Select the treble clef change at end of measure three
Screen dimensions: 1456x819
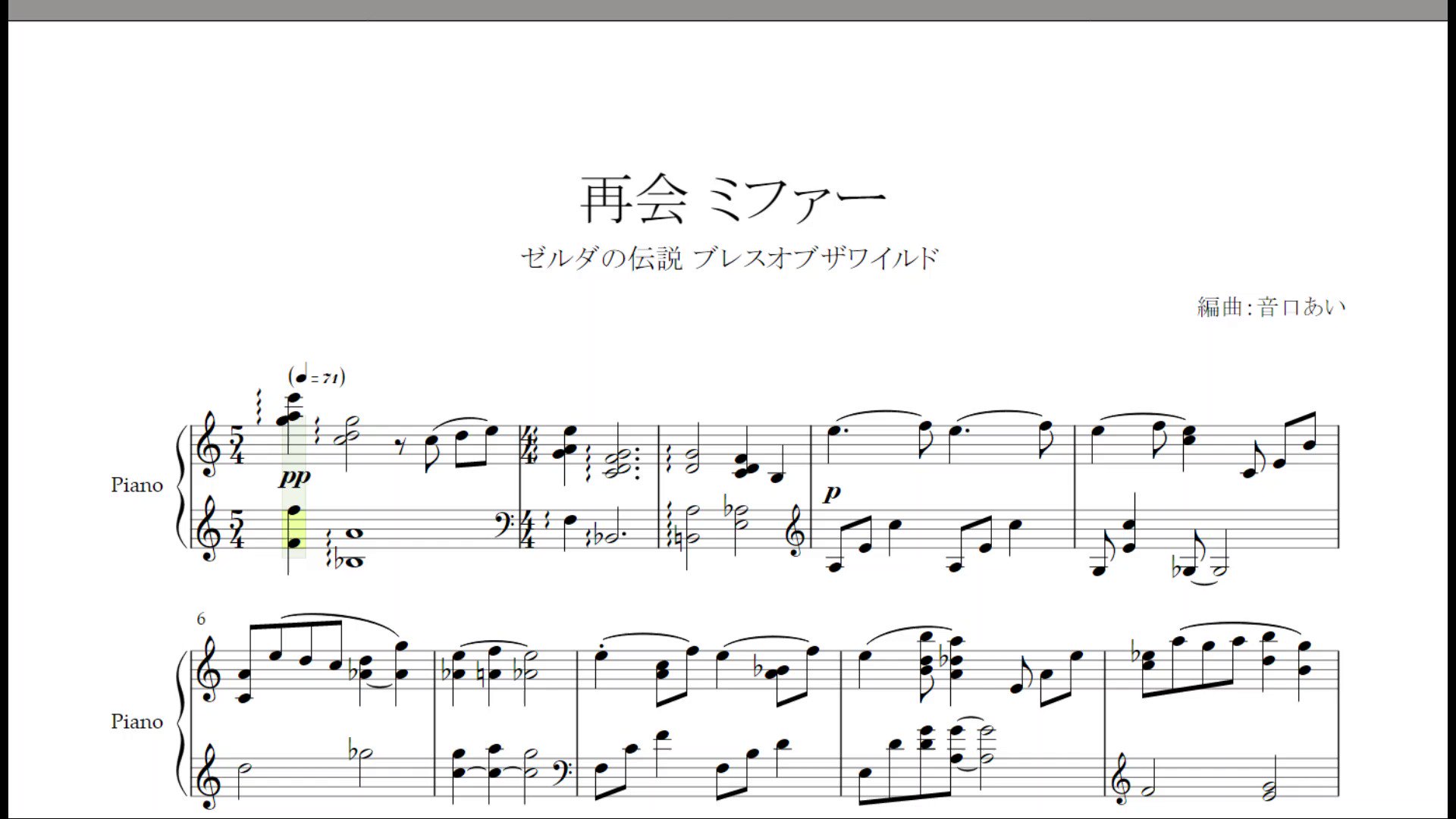tap(795, 532)
